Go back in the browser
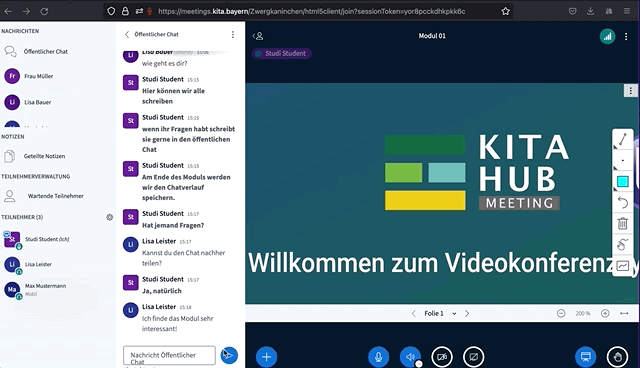 tap(8, 11)
